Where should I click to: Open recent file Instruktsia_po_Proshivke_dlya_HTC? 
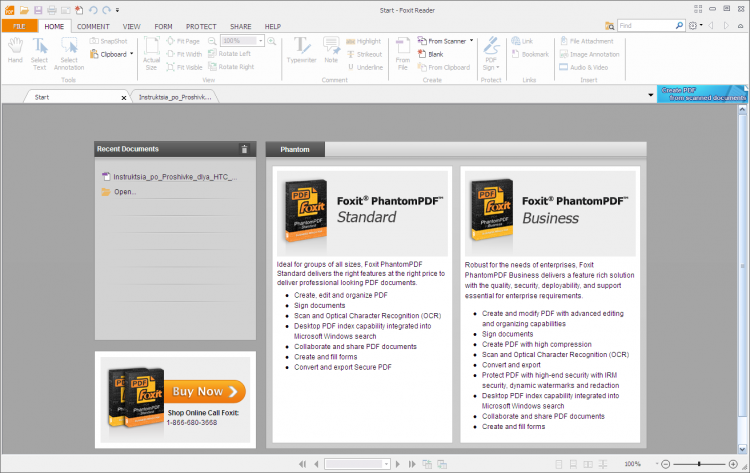pyautogui.click(x=170, y=177)
